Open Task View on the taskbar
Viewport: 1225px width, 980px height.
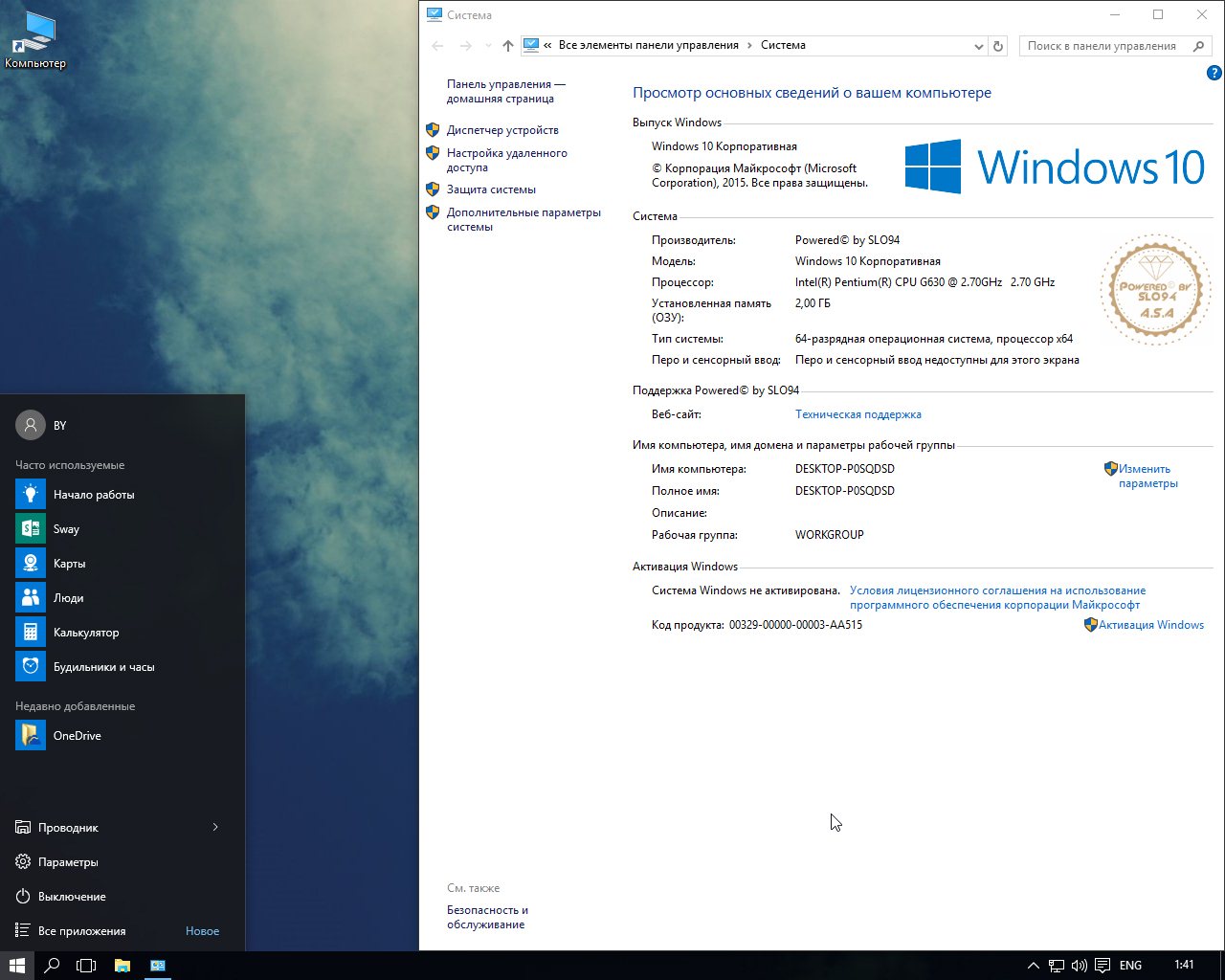86,966
